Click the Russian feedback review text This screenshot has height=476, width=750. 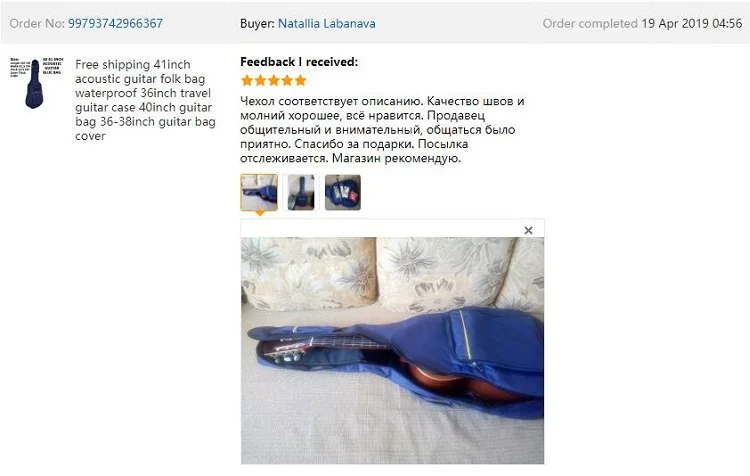pyautogui.click(x=382, y=130)
